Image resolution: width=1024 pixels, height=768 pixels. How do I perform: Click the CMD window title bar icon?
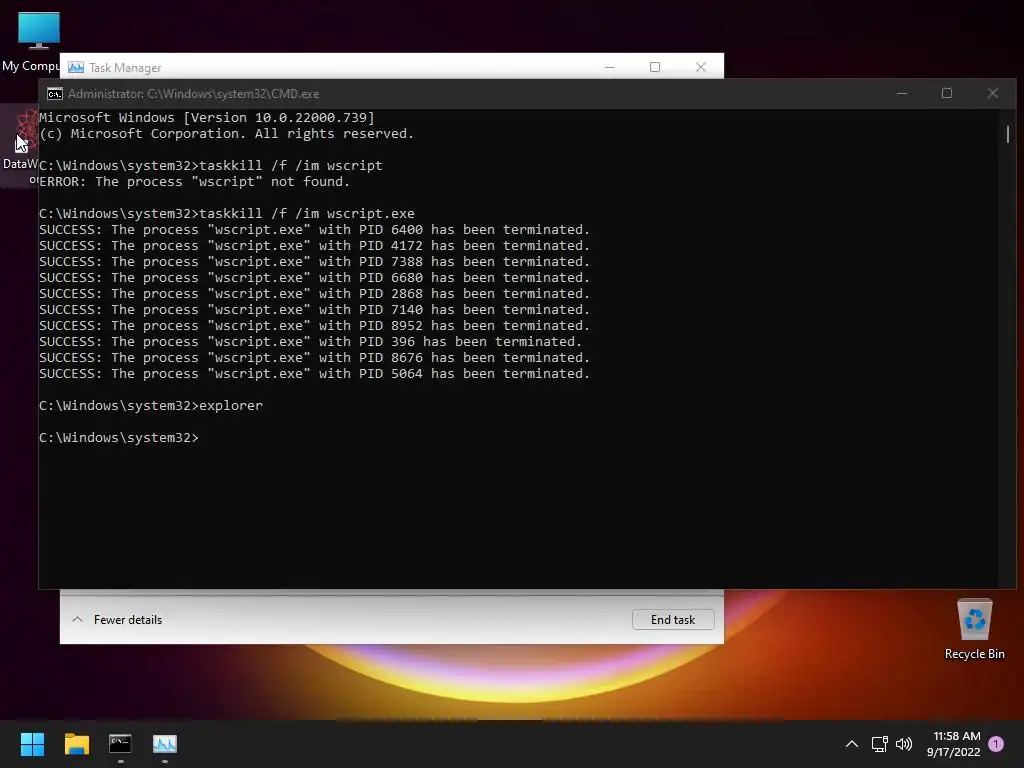55,94
